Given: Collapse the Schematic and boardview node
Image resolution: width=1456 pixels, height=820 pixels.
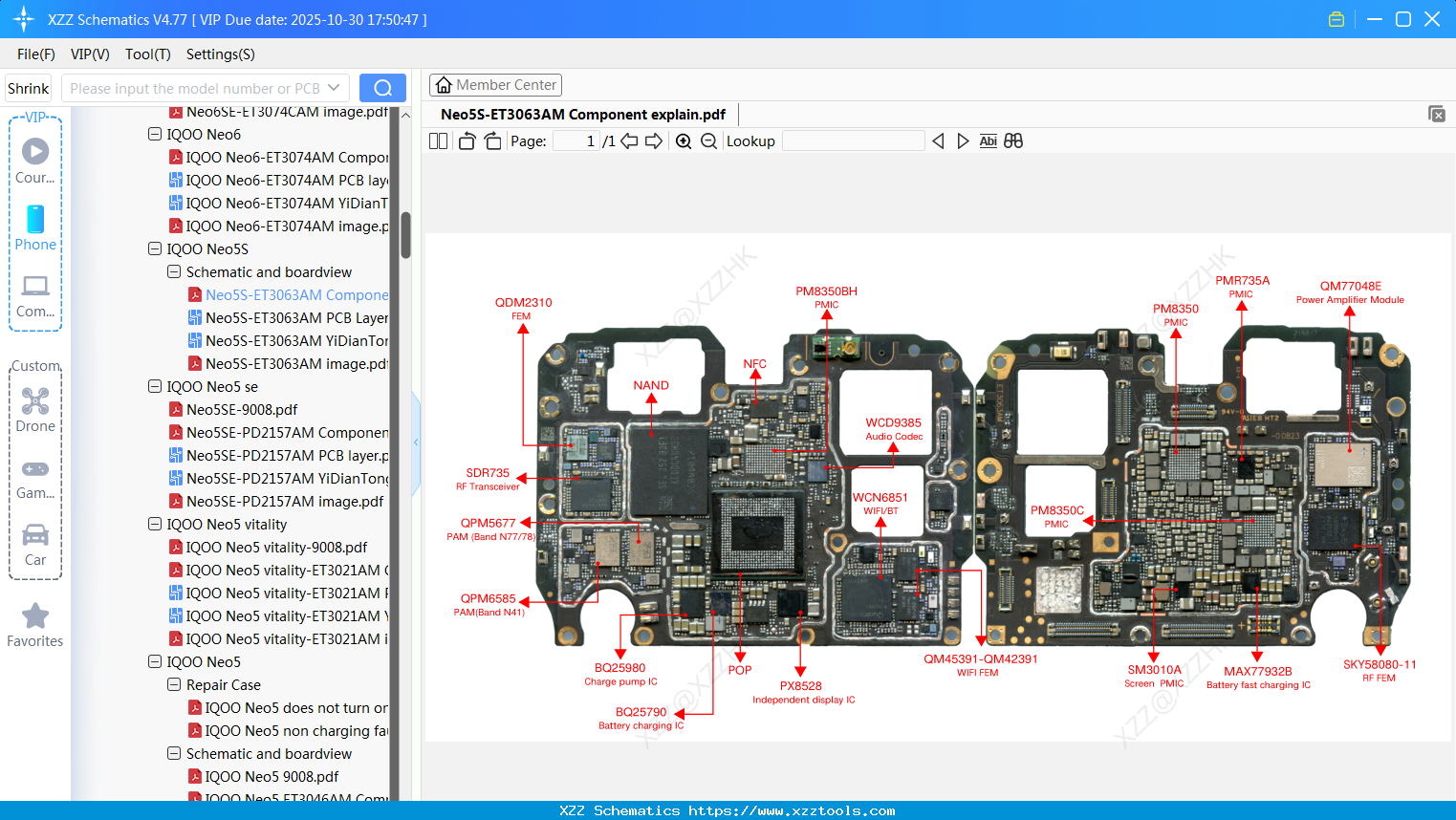Looking at the screenshot, I should (x=173, y=271).
